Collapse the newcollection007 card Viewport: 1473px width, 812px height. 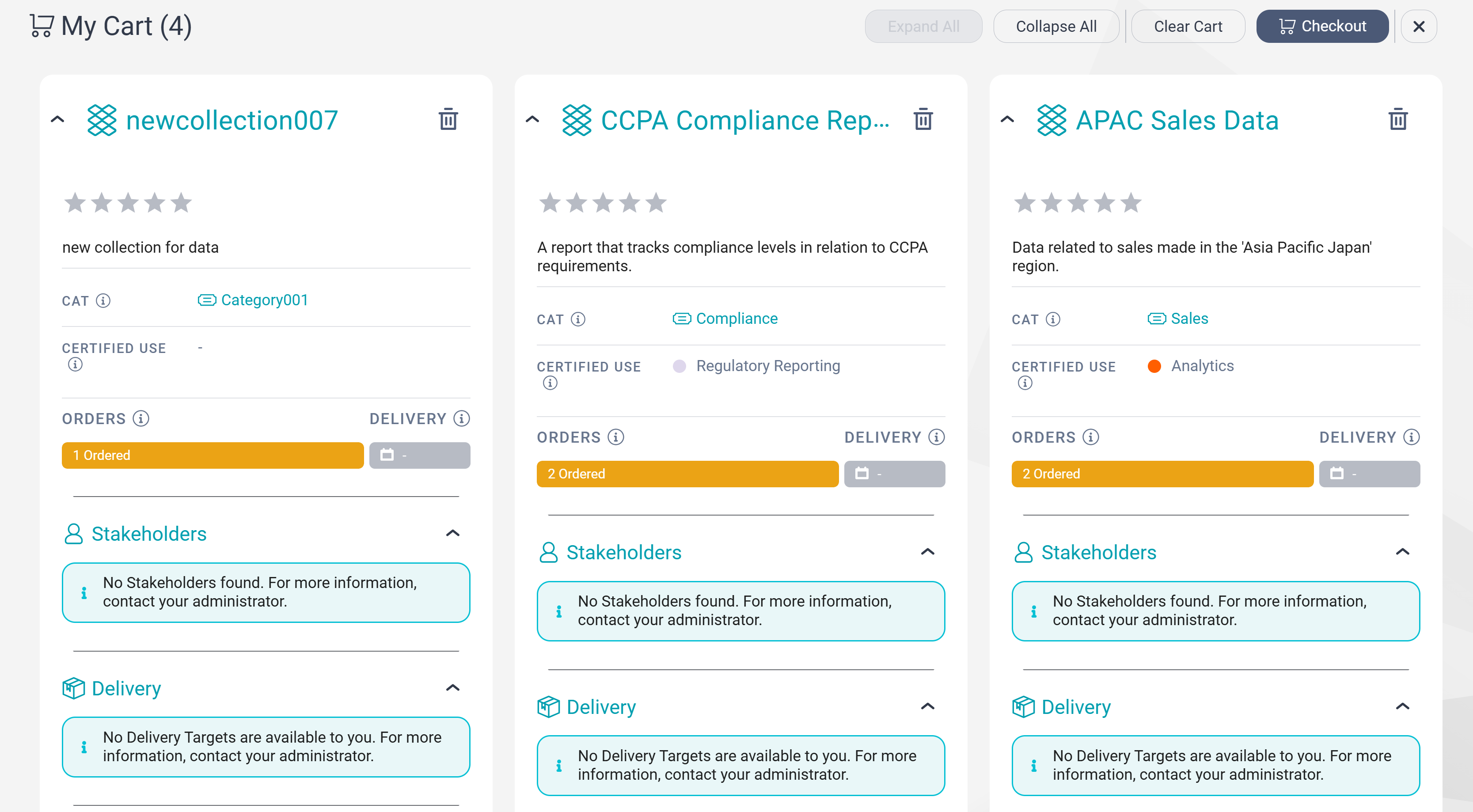pyautogui.click(x=57, y=120)
